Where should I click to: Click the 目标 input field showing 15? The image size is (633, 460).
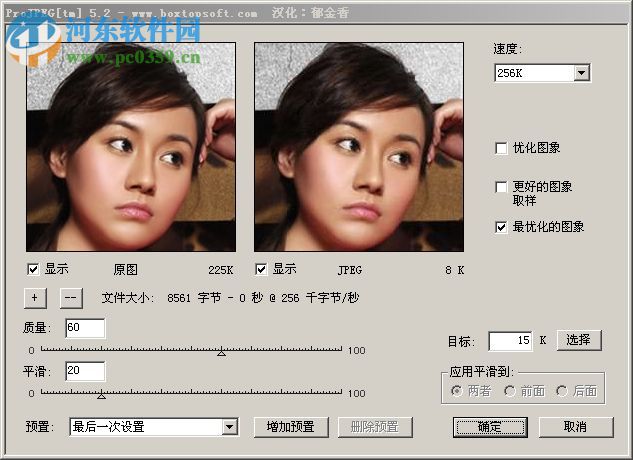[x=510, y=341]
